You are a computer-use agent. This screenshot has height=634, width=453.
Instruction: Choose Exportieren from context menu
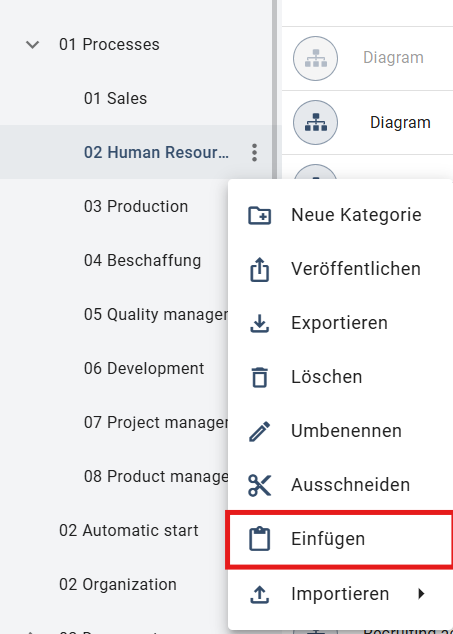point(340,323)
